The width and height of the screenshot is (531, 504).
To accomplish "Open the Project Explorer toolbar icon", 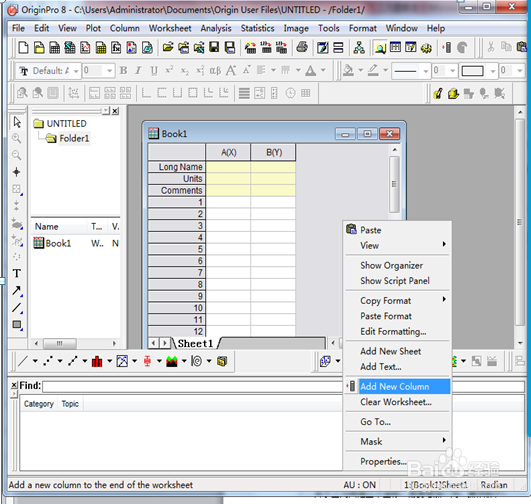I will pos(380,48).
